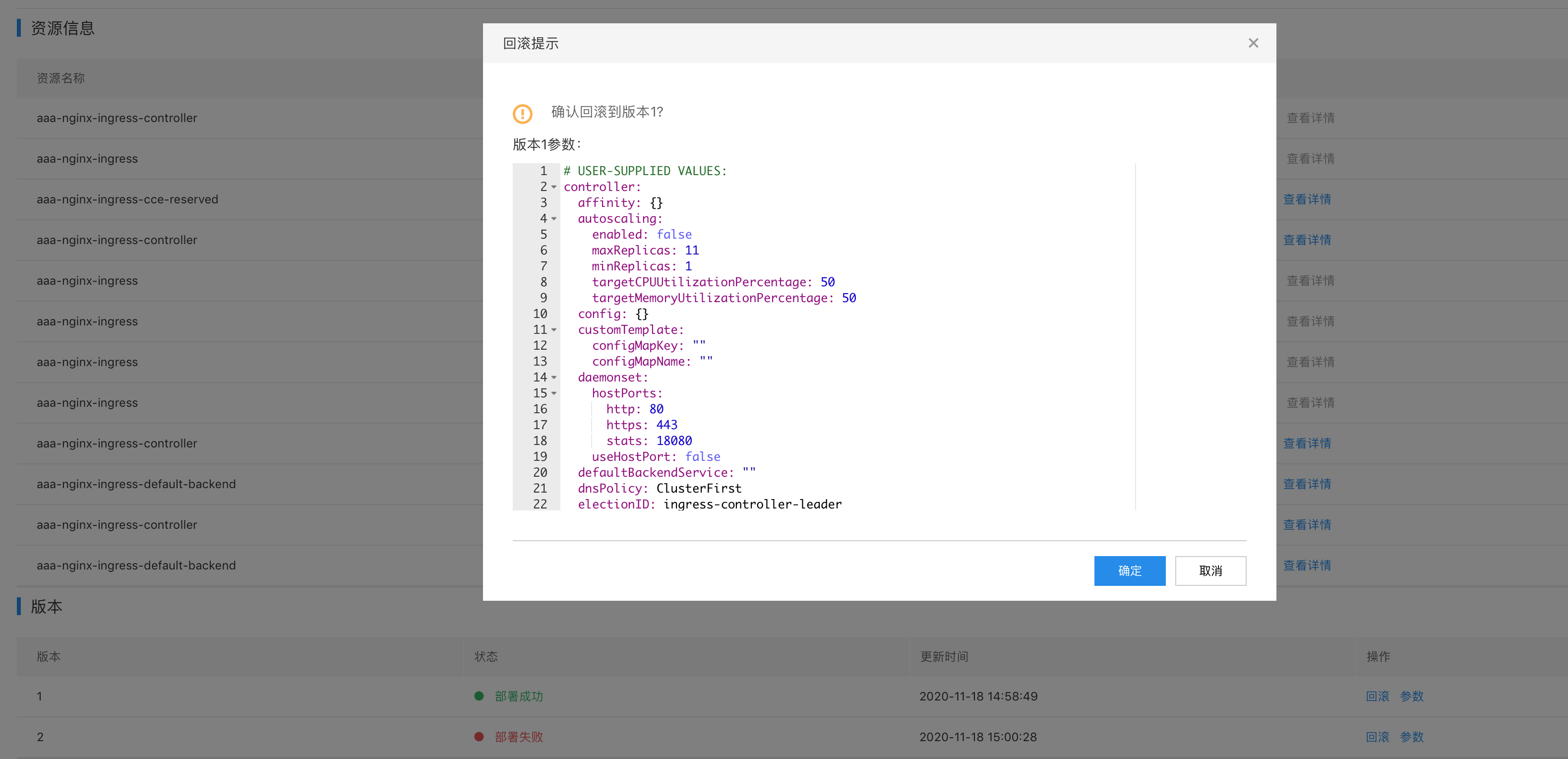Click update time 2020-11-18 15:00:28
This screenshot has height=759, width=1568.
pyautogui.click(x=978, y=737)
